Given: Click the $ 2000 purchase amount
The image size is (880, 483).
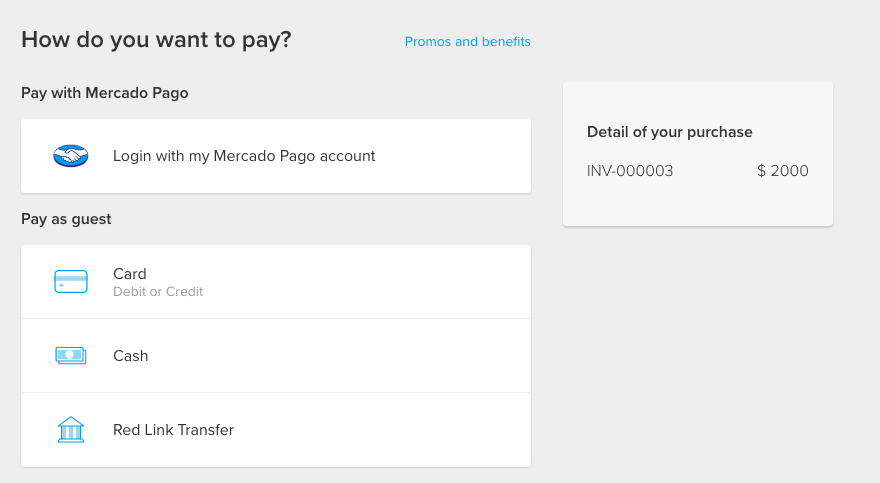Looking at the screenshot, I should 783,171.
